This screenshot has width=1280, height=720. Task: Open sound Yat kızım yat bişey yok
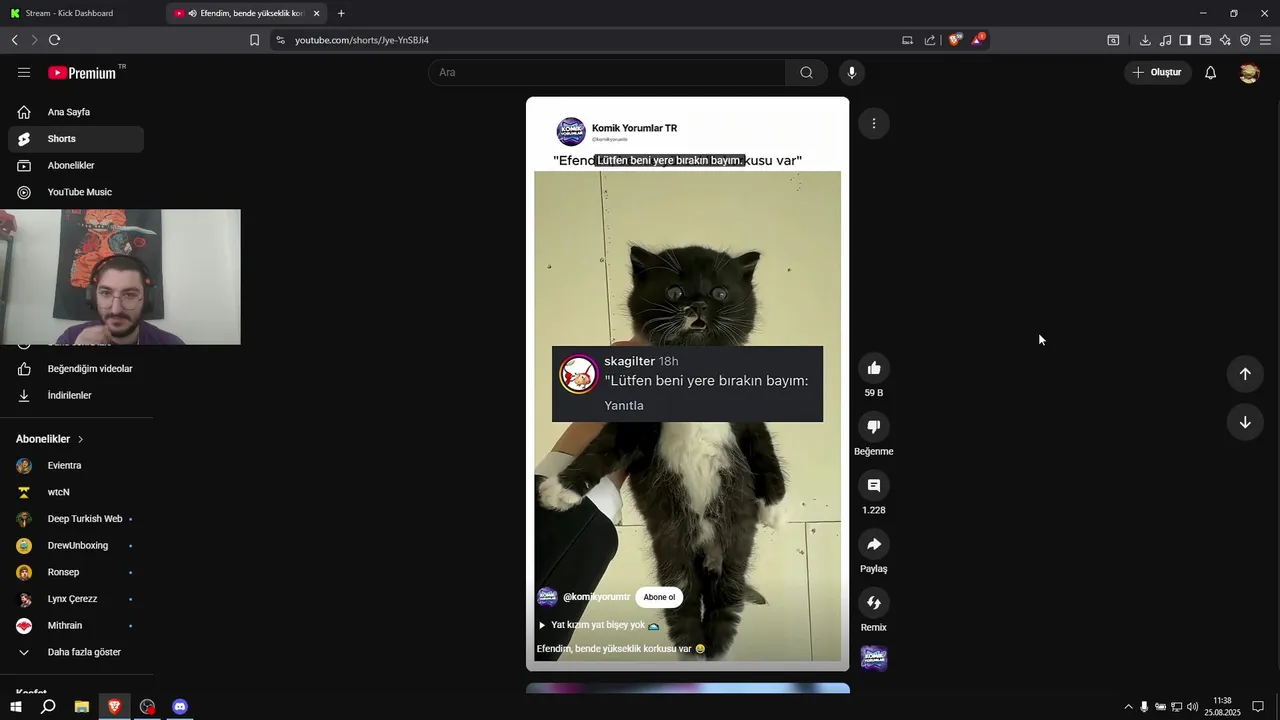(598, 625)
